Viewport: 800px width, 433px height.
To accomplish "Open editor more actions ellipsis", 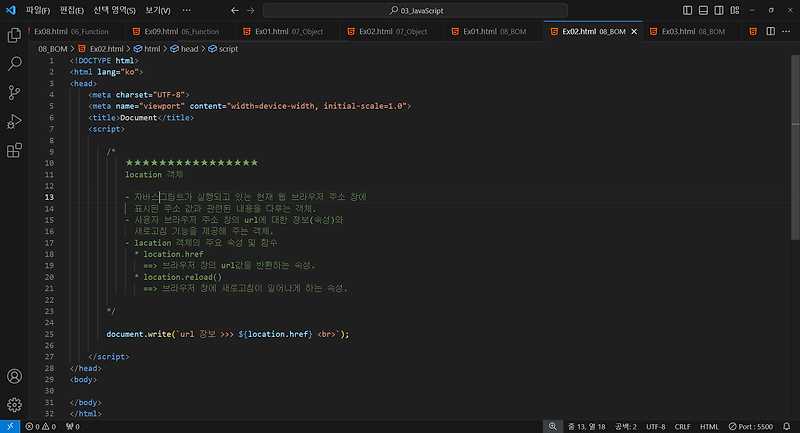I will click(x=786, y=31).
